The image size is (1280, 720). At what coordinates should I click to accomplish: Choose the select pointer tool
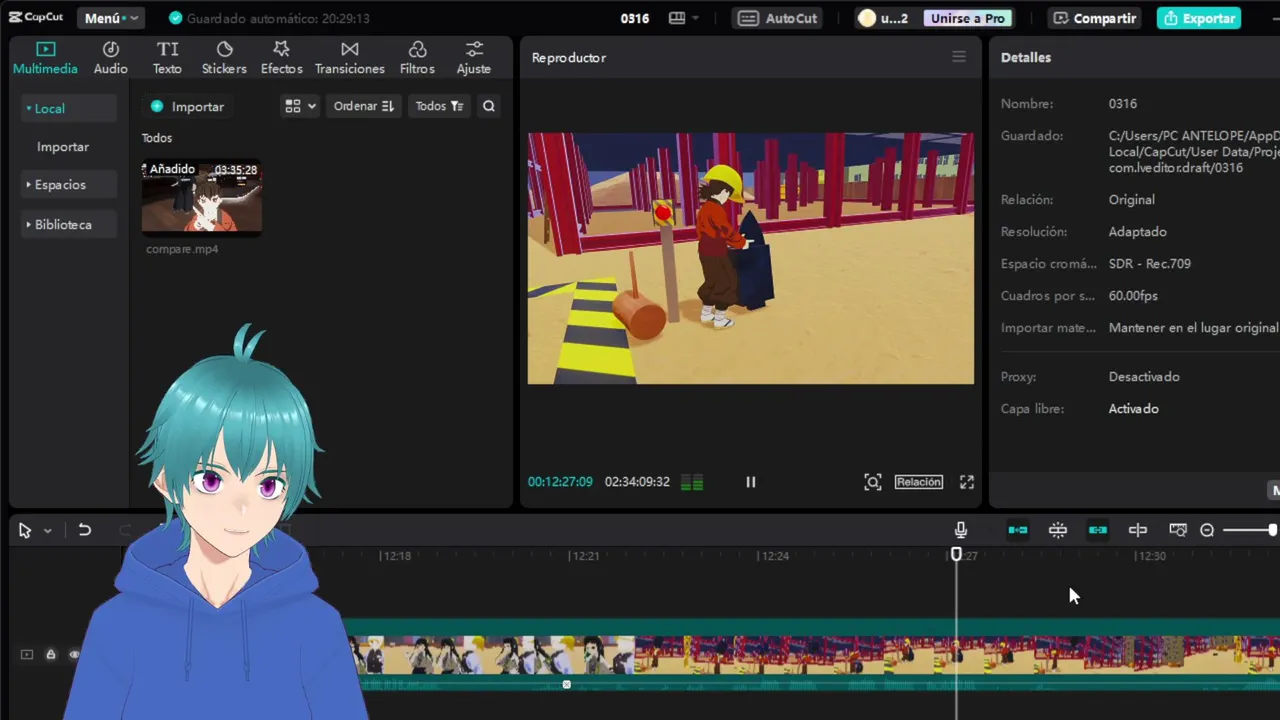[x=25, y=531]
